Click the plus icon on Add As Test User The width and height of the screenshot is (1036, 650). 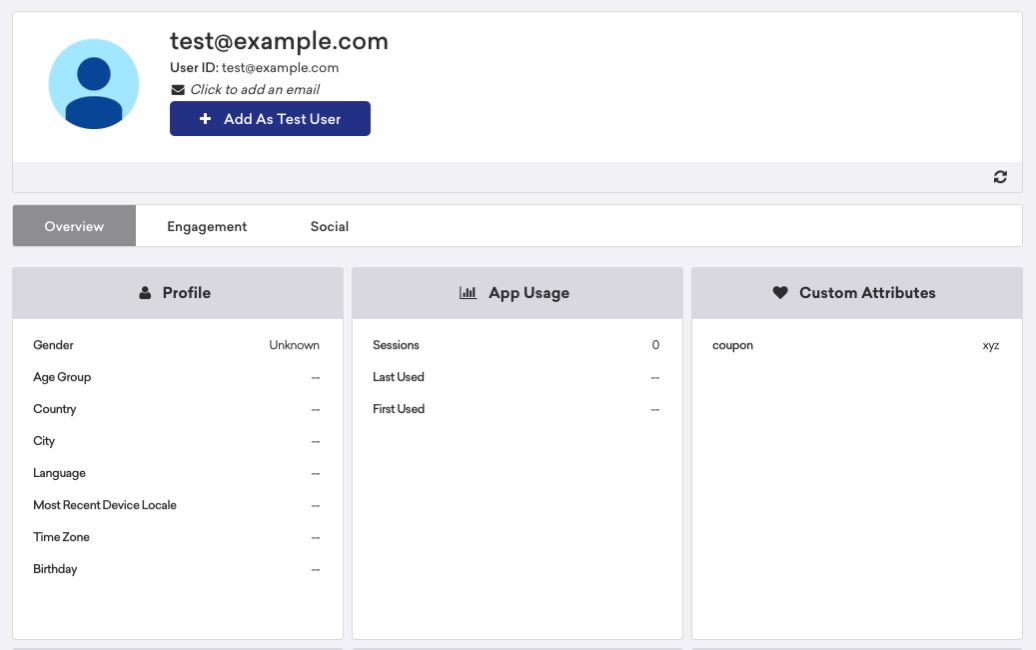click(206, 119)
